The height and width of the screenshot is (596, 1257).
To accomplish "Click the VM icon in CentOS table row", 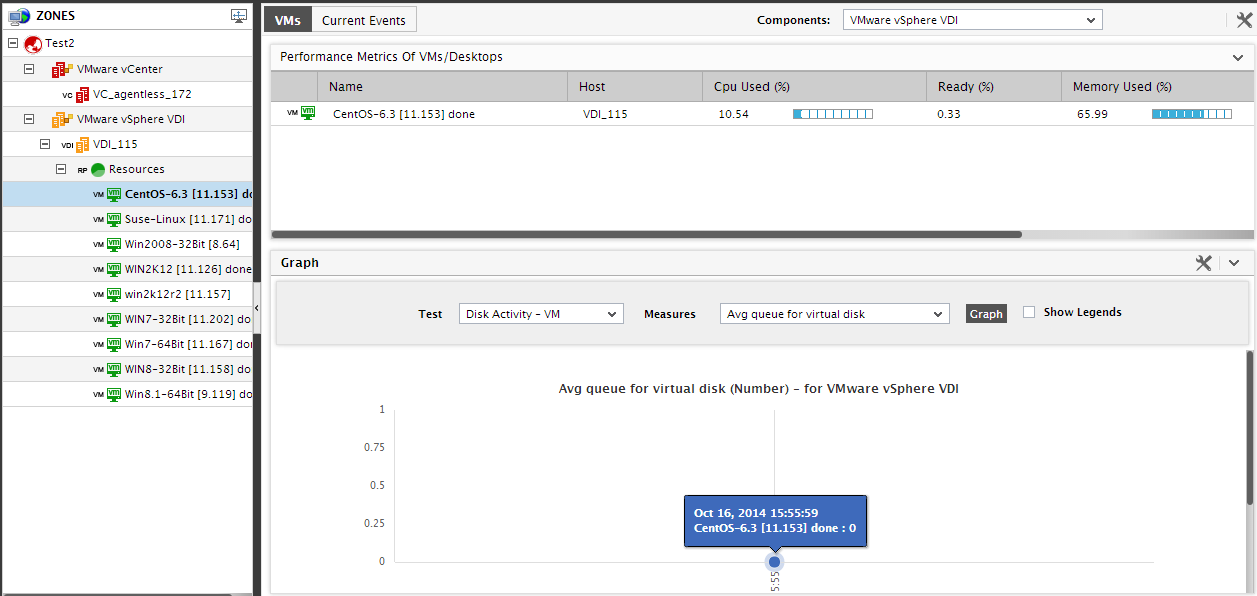I will (308, 113).
